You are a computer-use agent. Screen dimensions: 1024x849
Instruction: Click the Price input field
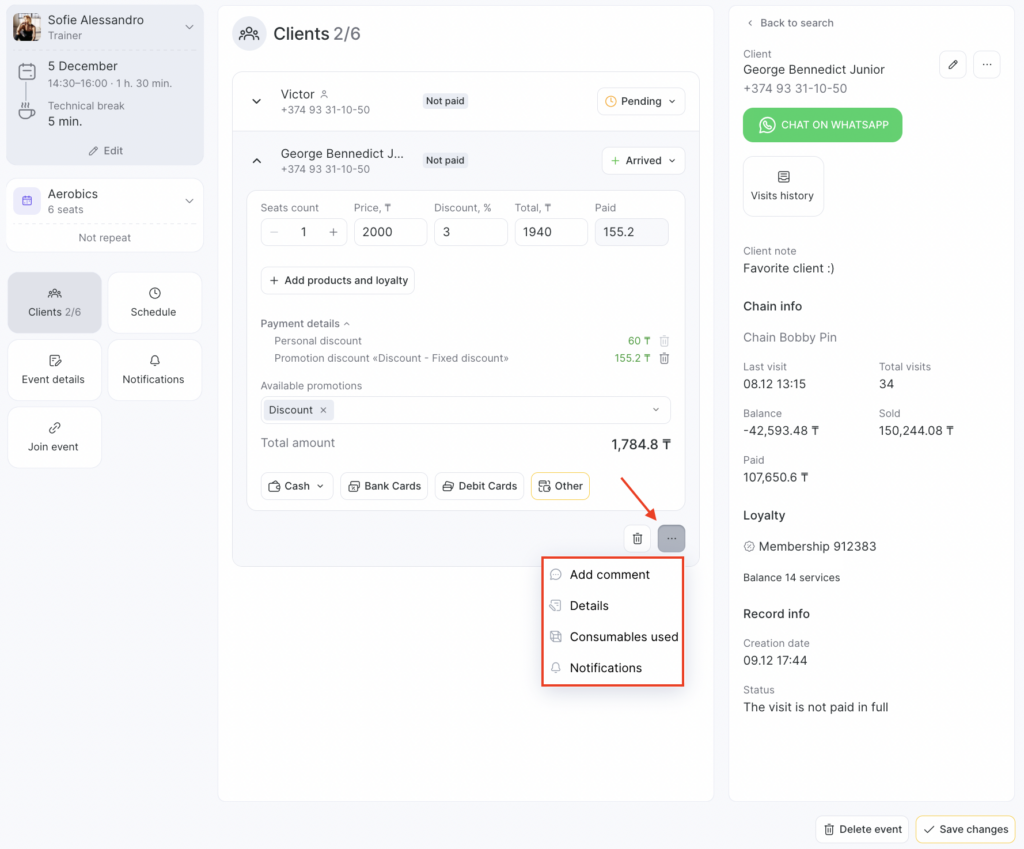point(390,232)
